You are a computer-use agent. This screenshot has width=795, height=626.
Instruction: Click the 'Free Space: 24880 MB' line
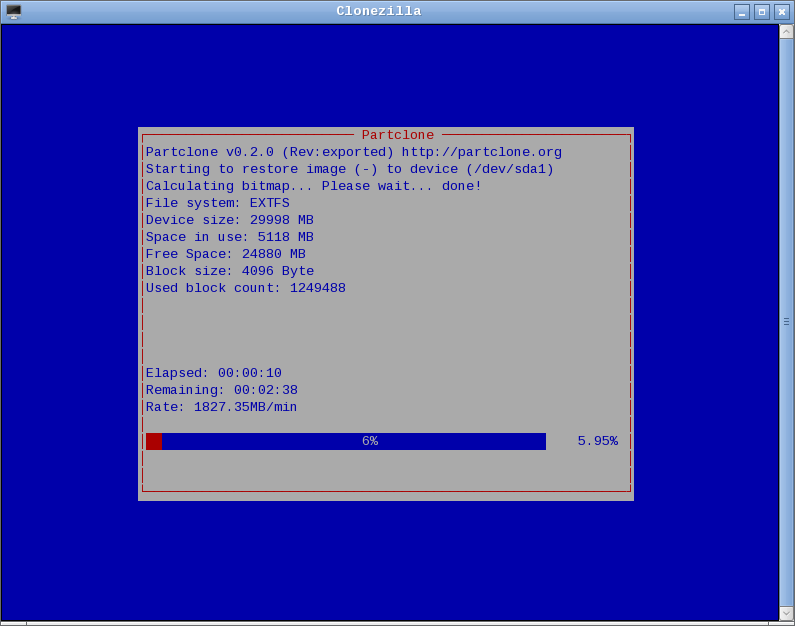[226, 254]
